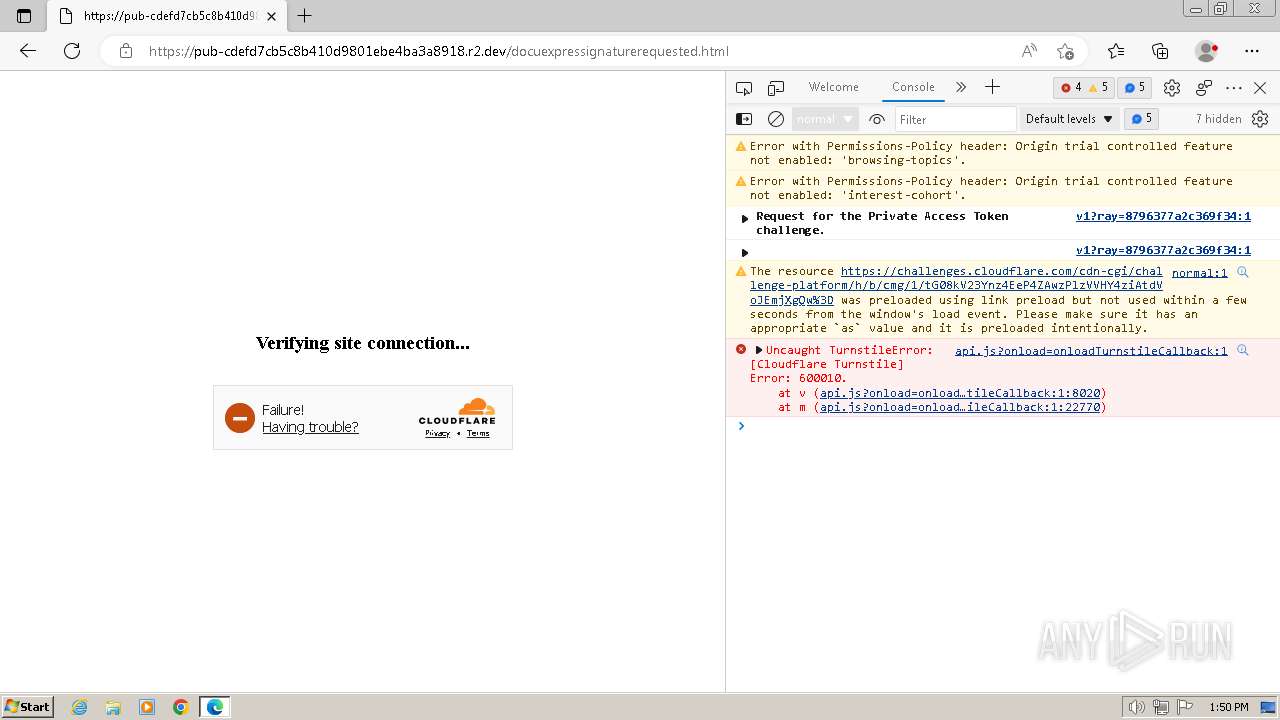This screenshot has height=720, width=1280.
Task: Open Google Chrome from the taskbar
Action: point(181,707)
